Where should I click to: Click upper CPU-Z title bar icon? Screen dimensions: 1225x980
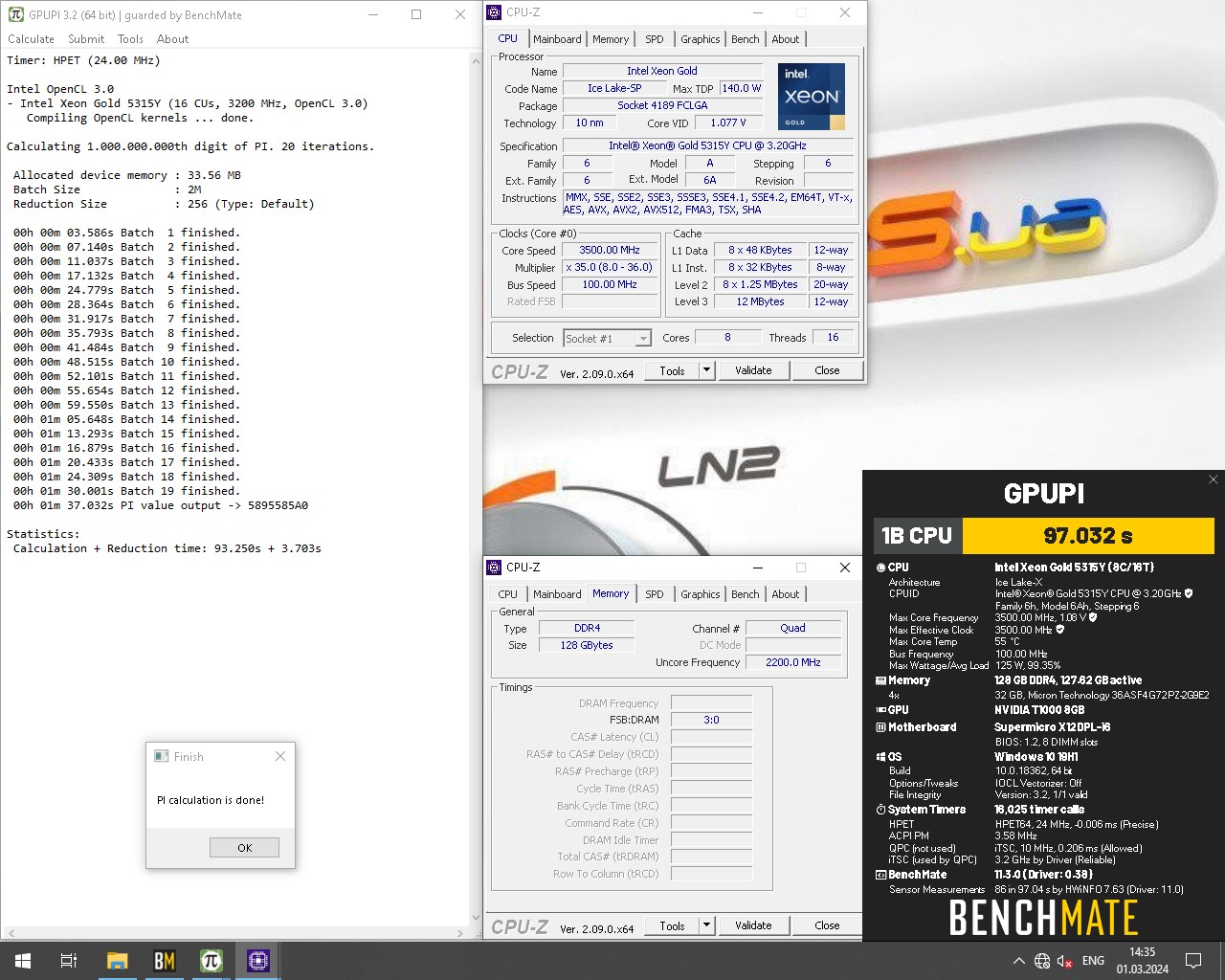[x=494, y=12]
